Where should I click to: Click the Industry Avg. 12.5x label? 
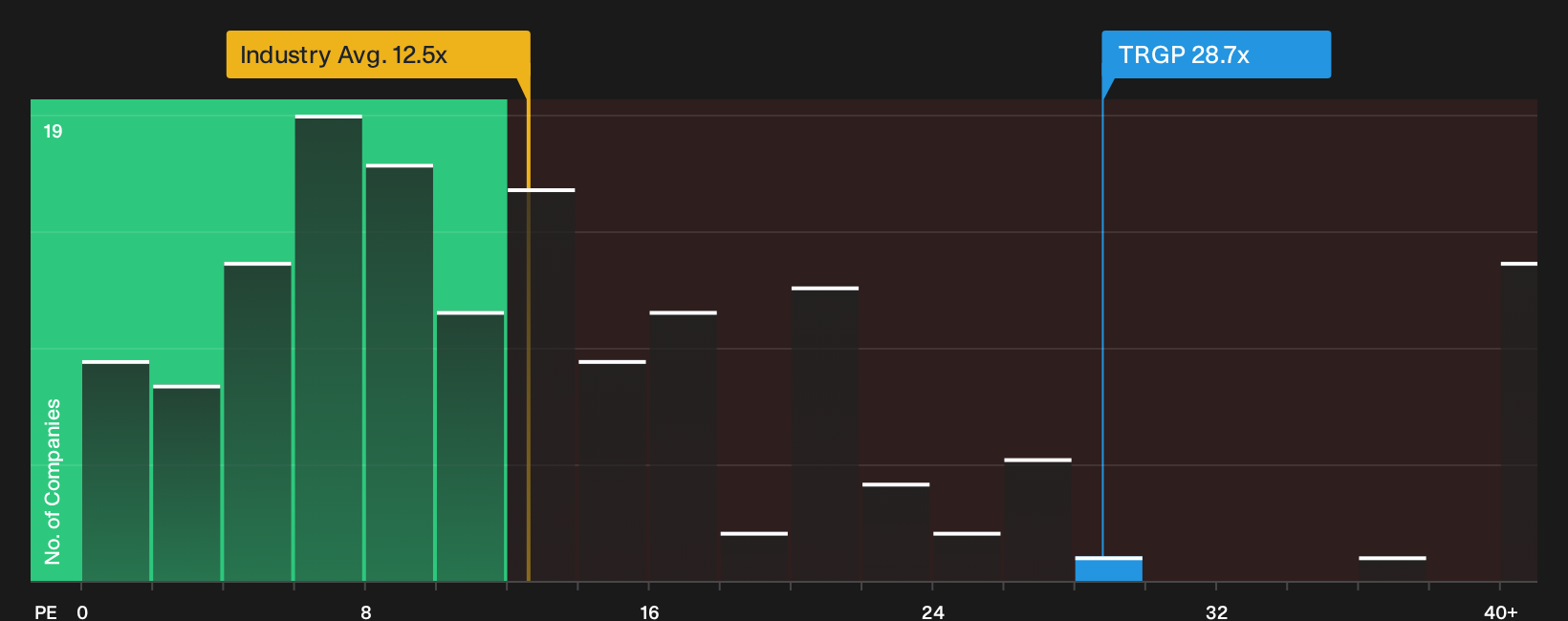tap(378, 54)
